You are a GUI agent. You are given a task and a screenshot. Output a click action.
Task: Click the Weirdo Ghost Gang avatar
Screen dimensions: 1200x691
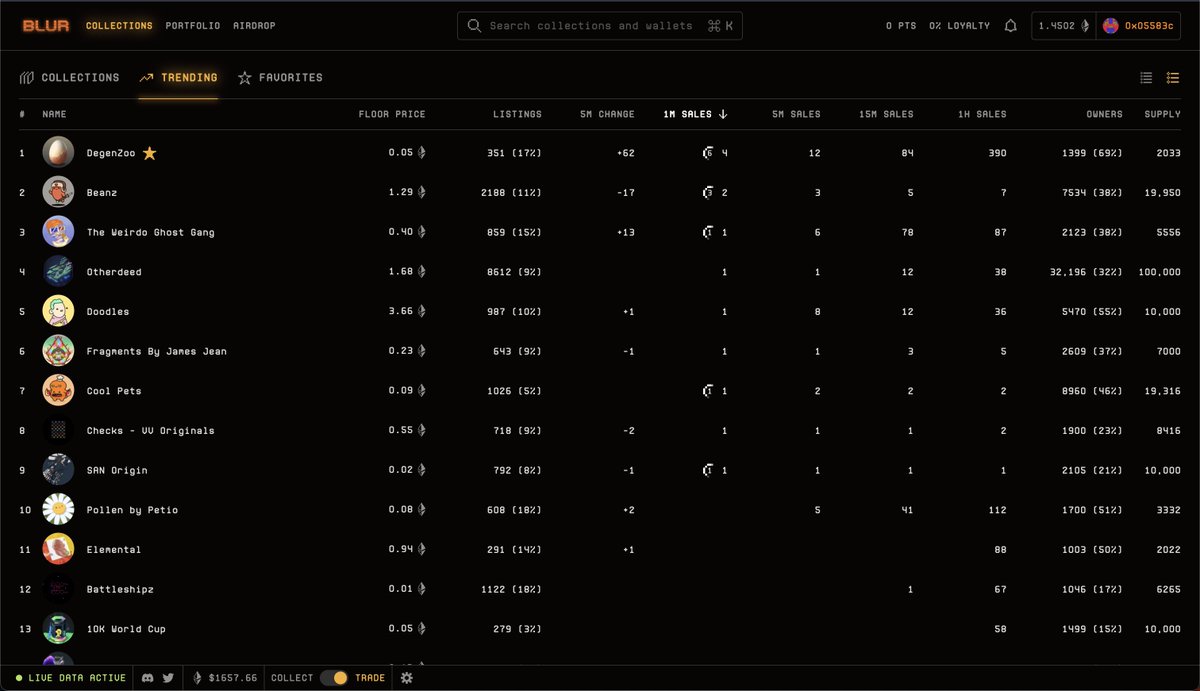pyautogui.click(x=58, y=232)
